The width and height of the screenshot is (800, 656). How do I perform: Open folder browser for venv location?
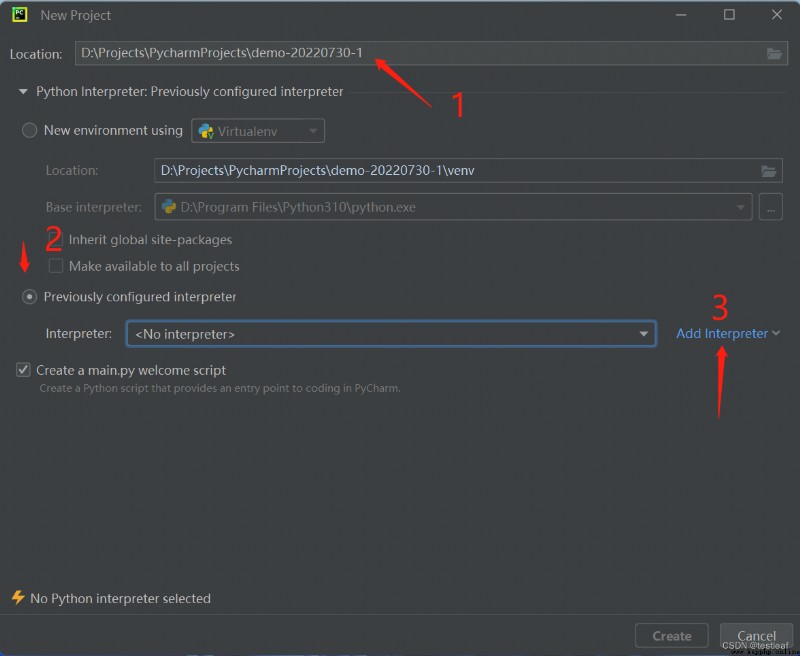tap(768, 171)
